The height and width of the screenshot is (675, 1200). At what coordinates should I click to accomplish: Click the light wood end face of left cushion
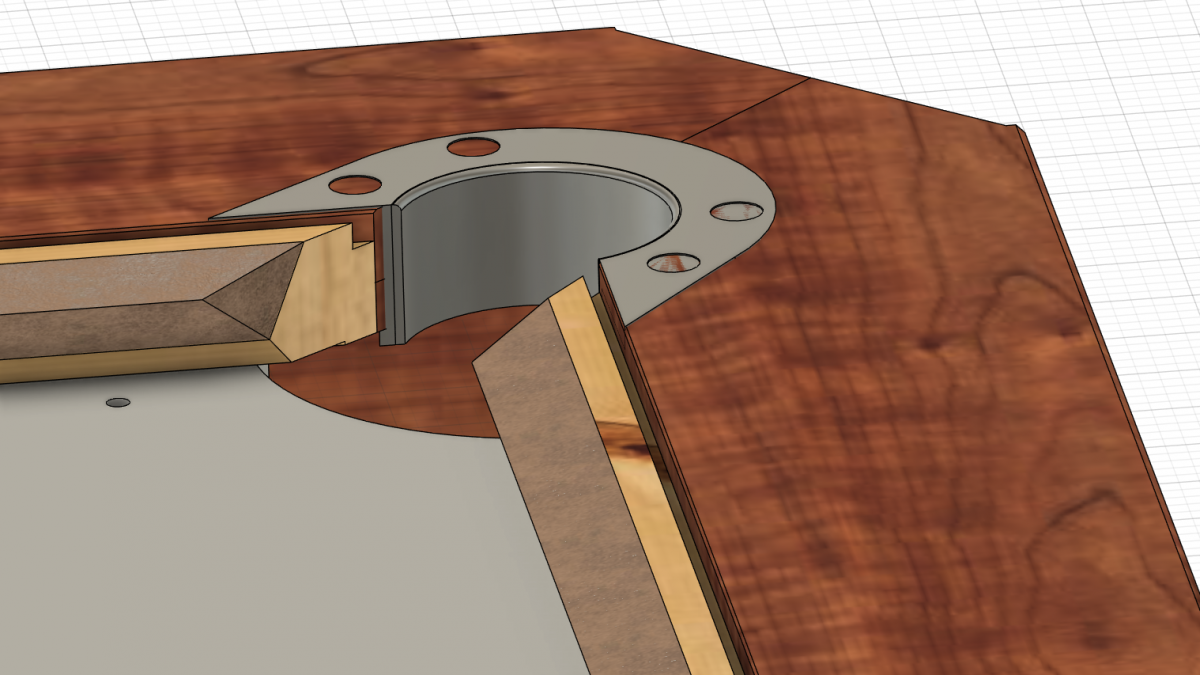(x=330, y=290)
